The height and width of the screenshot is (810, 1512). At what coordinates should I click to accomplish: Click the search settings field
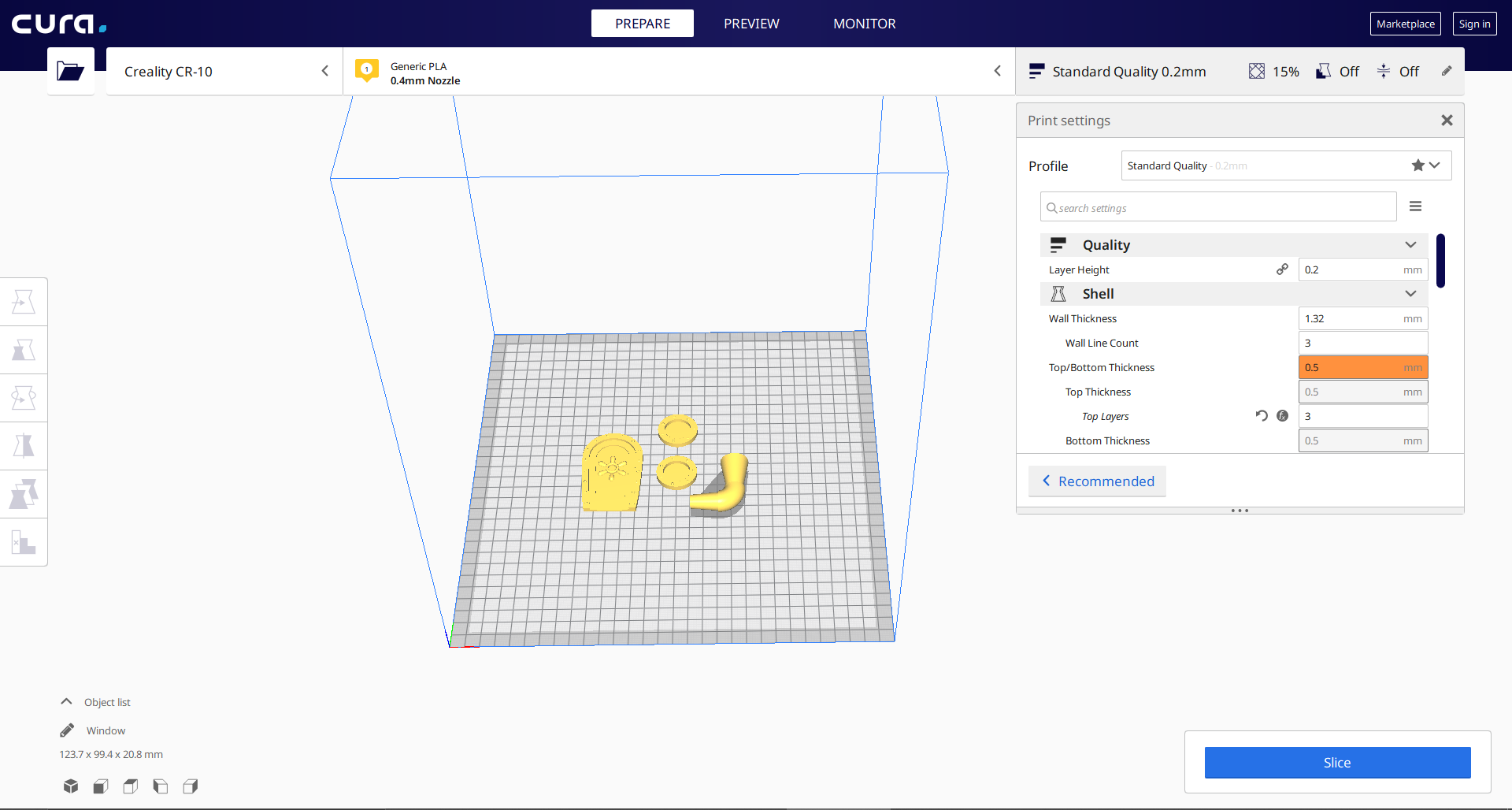click(1218, 207)
